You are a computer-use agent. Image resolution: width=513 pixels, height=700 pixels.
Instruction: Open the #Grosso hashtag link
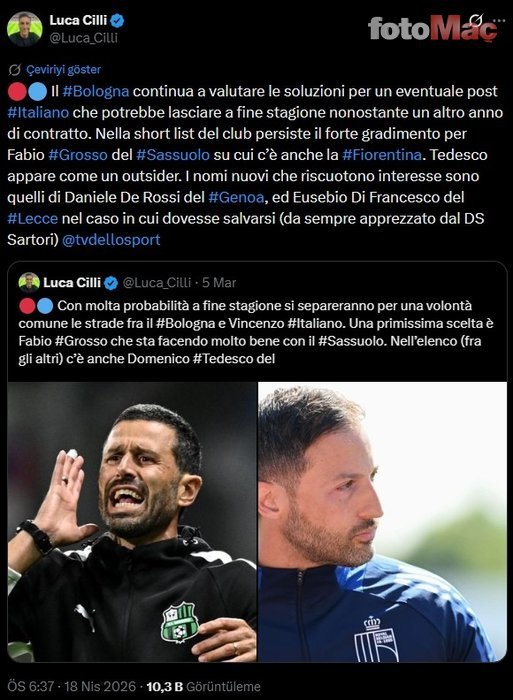[78, 154]
